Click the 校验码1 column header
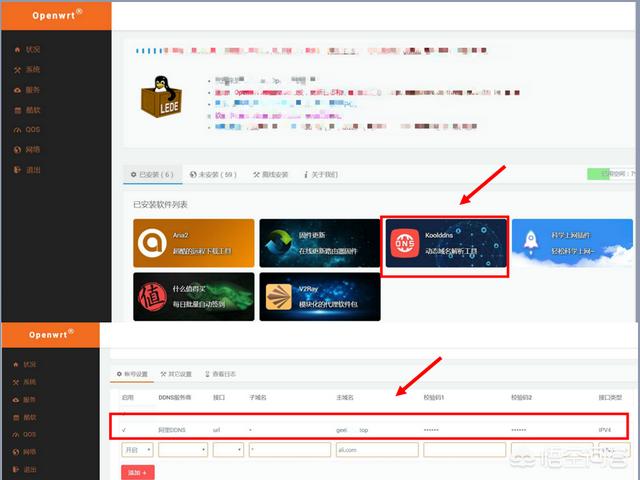This screenshot has width=640, height=480. click(x=434, y=397)
